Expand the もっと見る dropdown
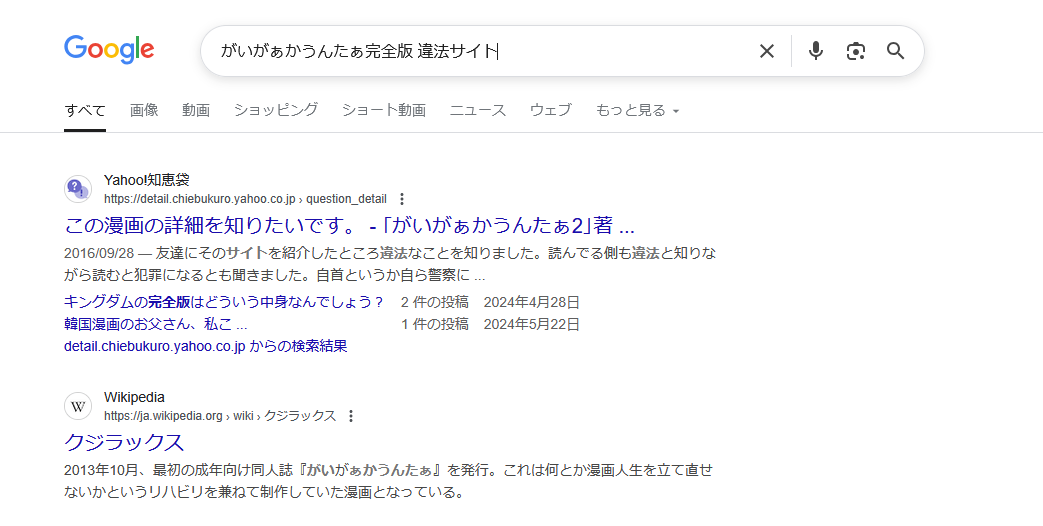This screenshot has height=526, width=1043. (637, 110)
